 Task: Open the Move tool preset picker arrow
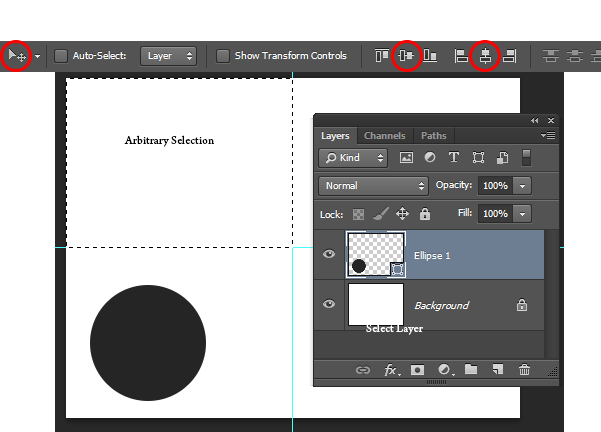tap(37, 56)
